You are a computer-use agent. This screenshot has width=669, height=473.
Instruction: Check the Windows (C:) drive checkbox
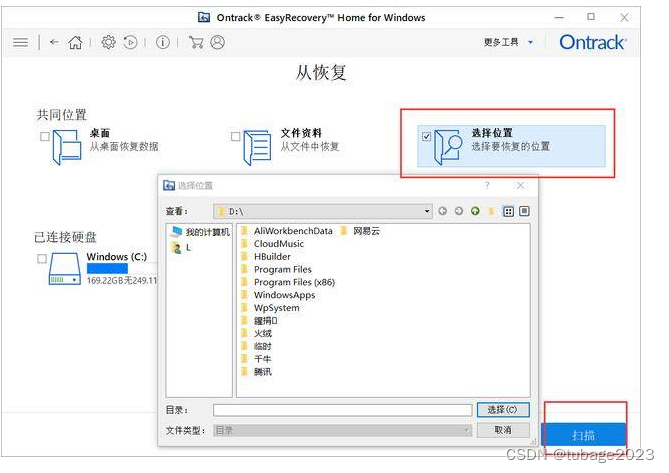click(42, 258)
